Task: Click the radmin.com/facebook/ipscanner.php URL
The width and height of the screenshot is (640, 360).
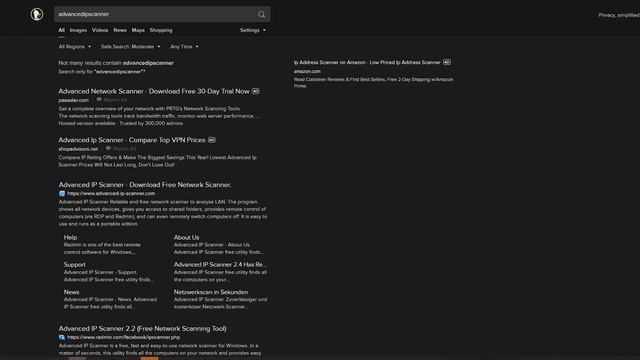Action: (x=124, y=337)
